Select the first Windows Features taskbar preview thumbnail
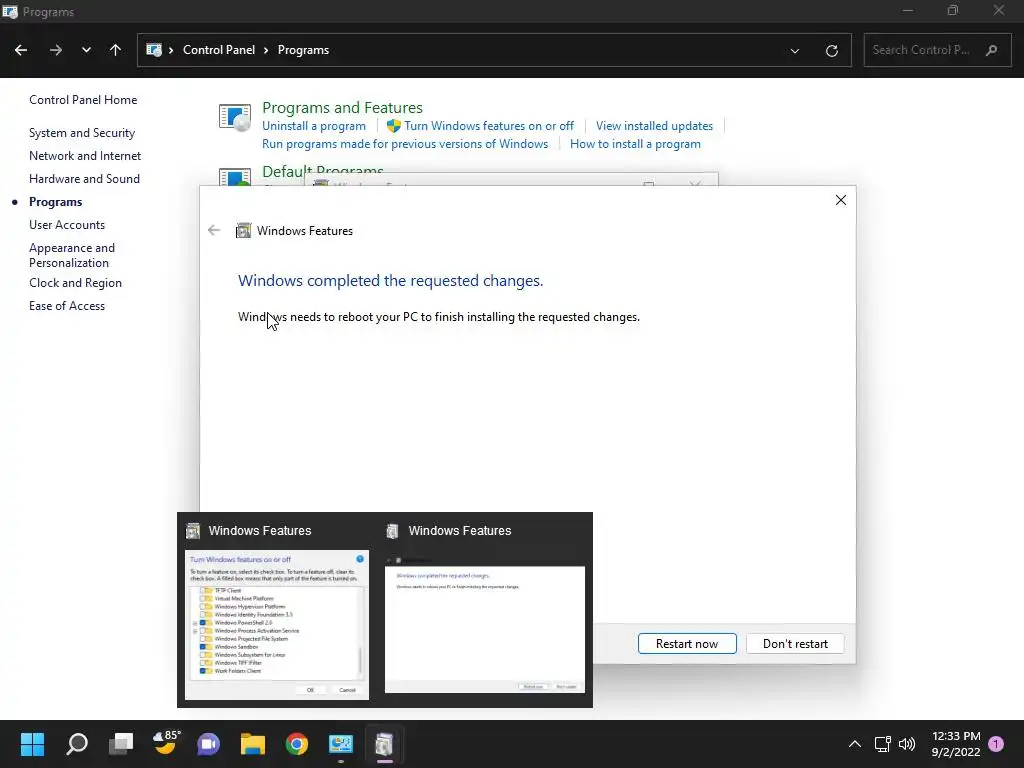The image size is (1024, 768). pyautogui.click(x=277, y=625)
